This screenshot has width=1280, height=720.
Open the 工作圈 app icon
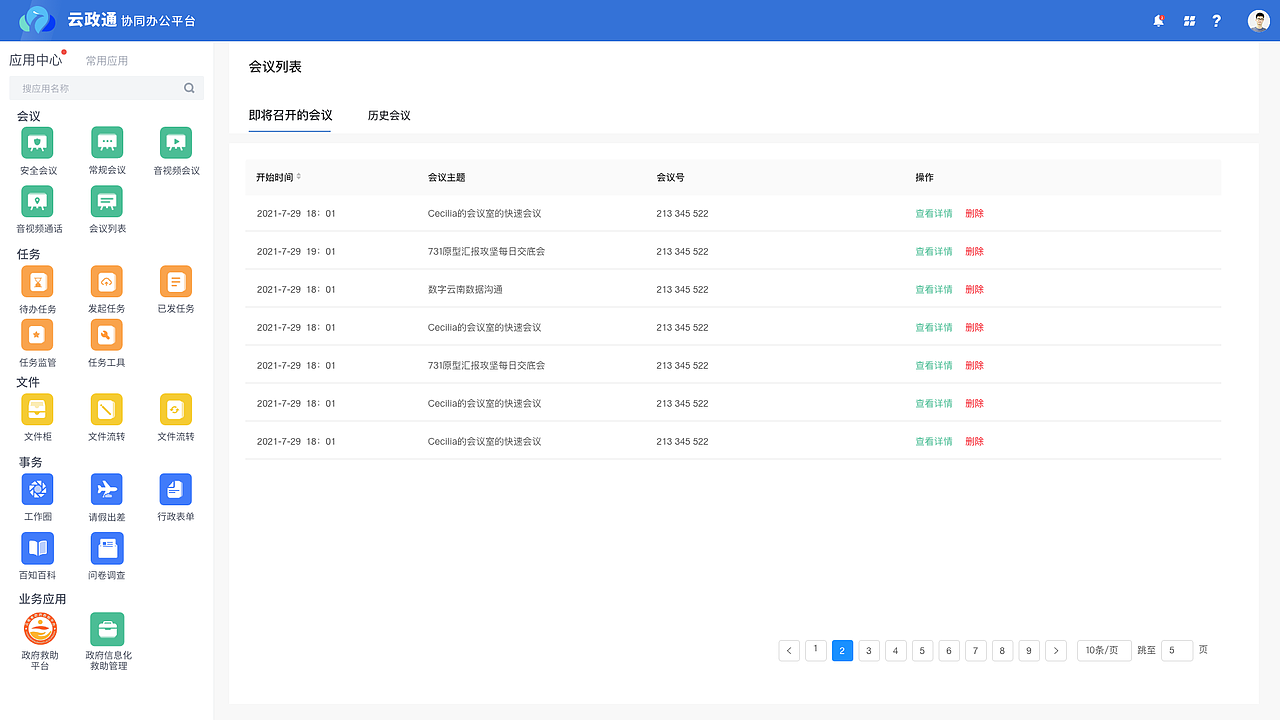click(x=38, y=489)
